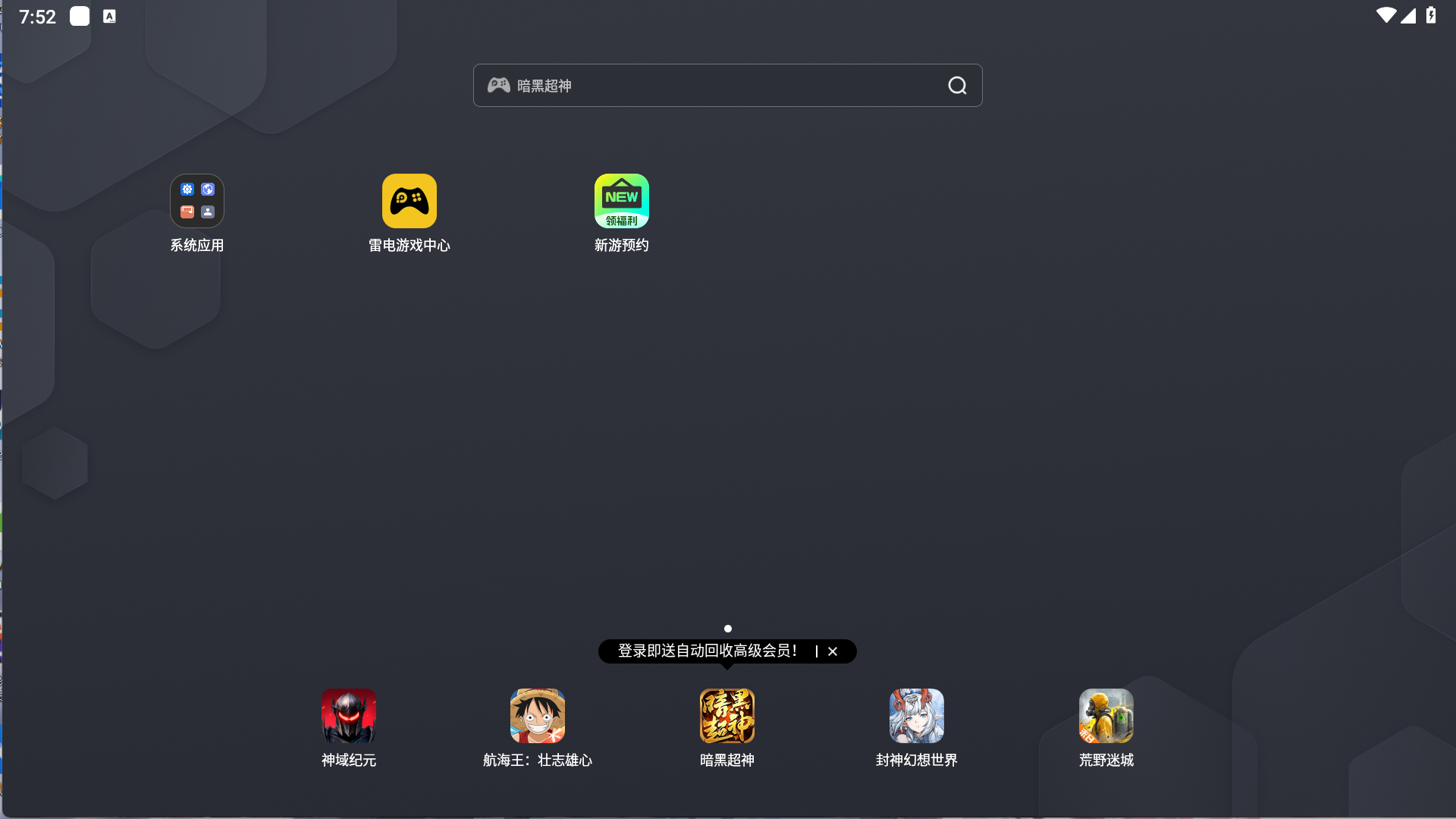Launch 暗黑超神 game icon
This screenshot has width=1456, height=819.
pyautogui.click(x=727, y=716)
